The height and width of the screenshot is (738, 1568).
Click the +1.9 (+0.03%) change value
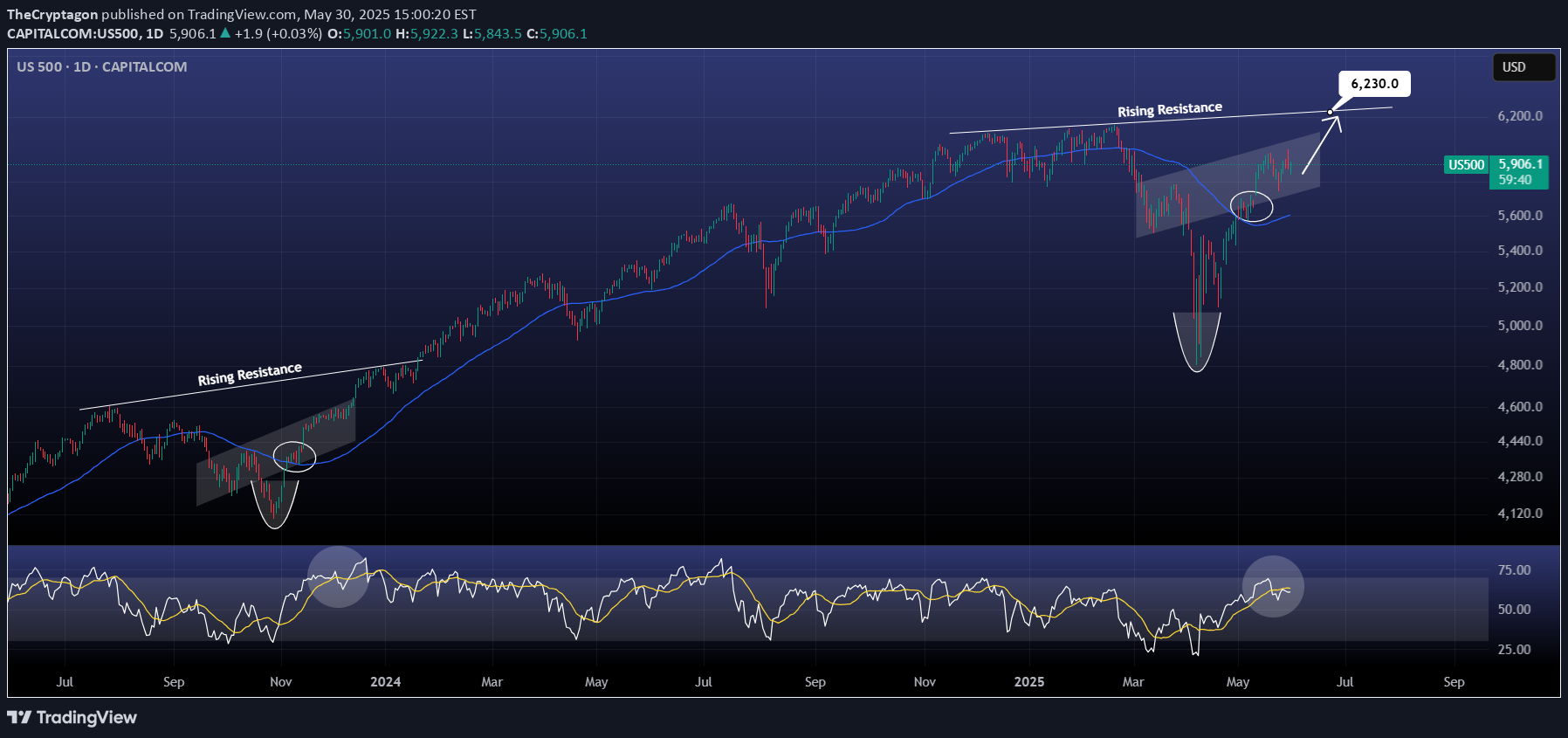[278, 33]
